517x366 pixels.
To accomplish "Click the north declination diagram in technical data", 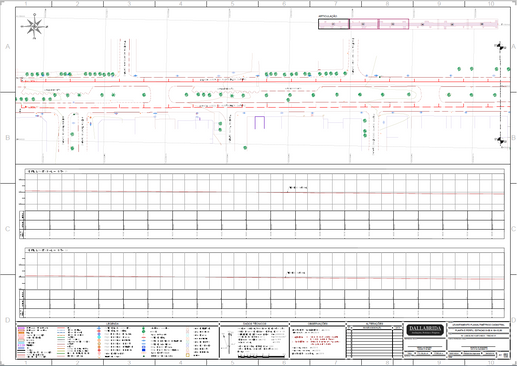I will tap(230, 343).
